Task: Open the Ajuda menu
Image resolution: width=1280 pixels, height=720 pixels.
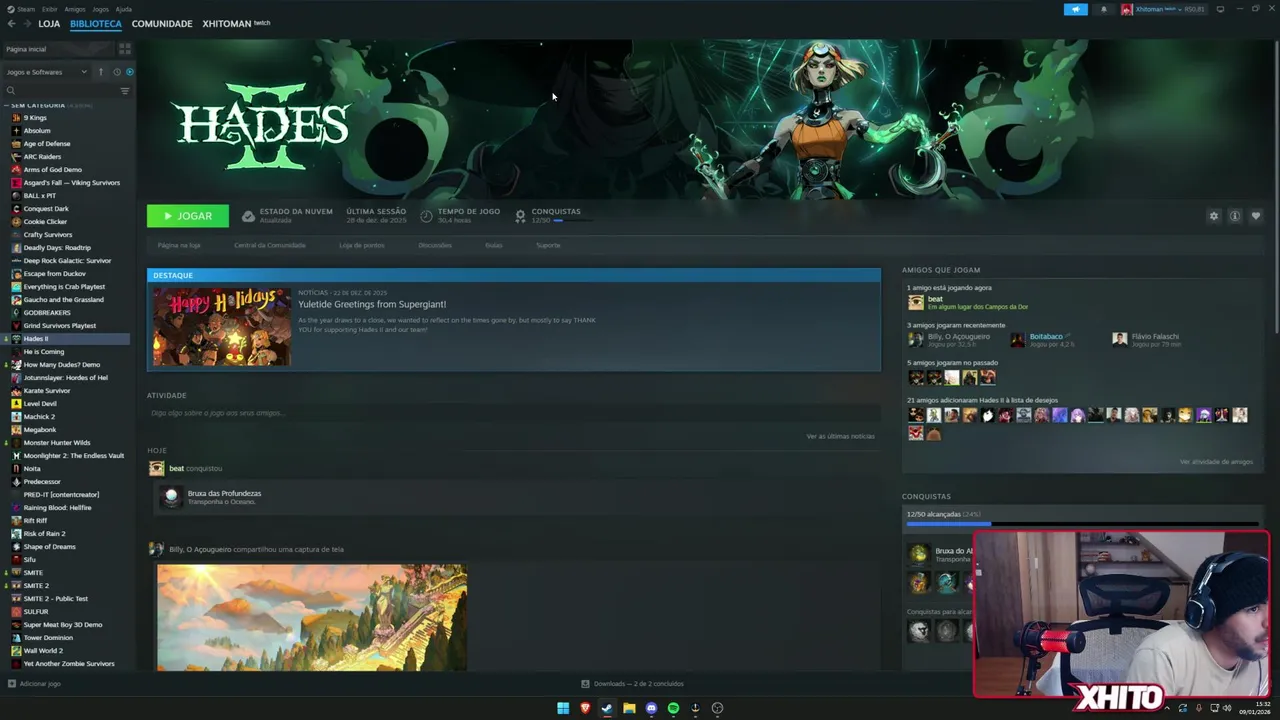Action: pyautogui.click(x=123, y=9)
